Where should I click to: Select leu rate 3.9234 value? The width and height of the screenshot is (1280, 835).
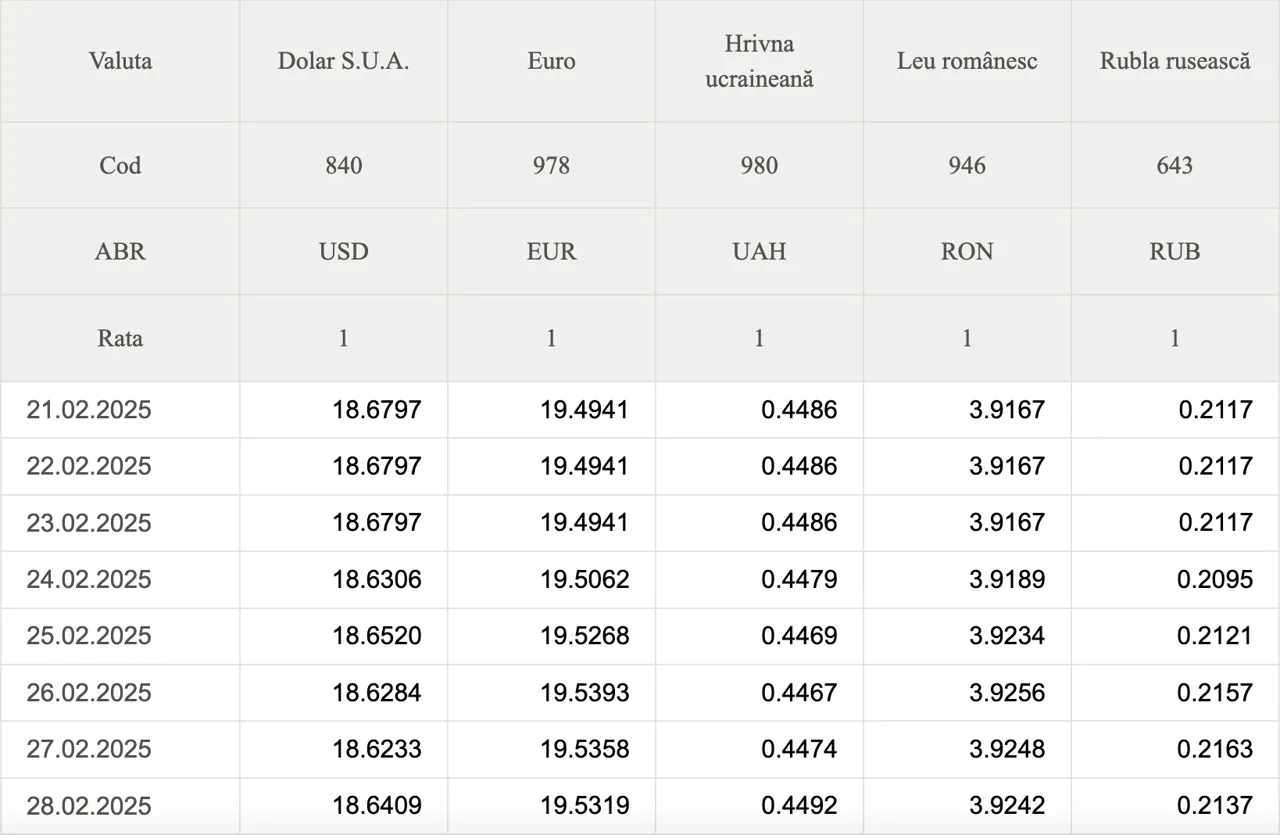click(x=1007, y=636)
